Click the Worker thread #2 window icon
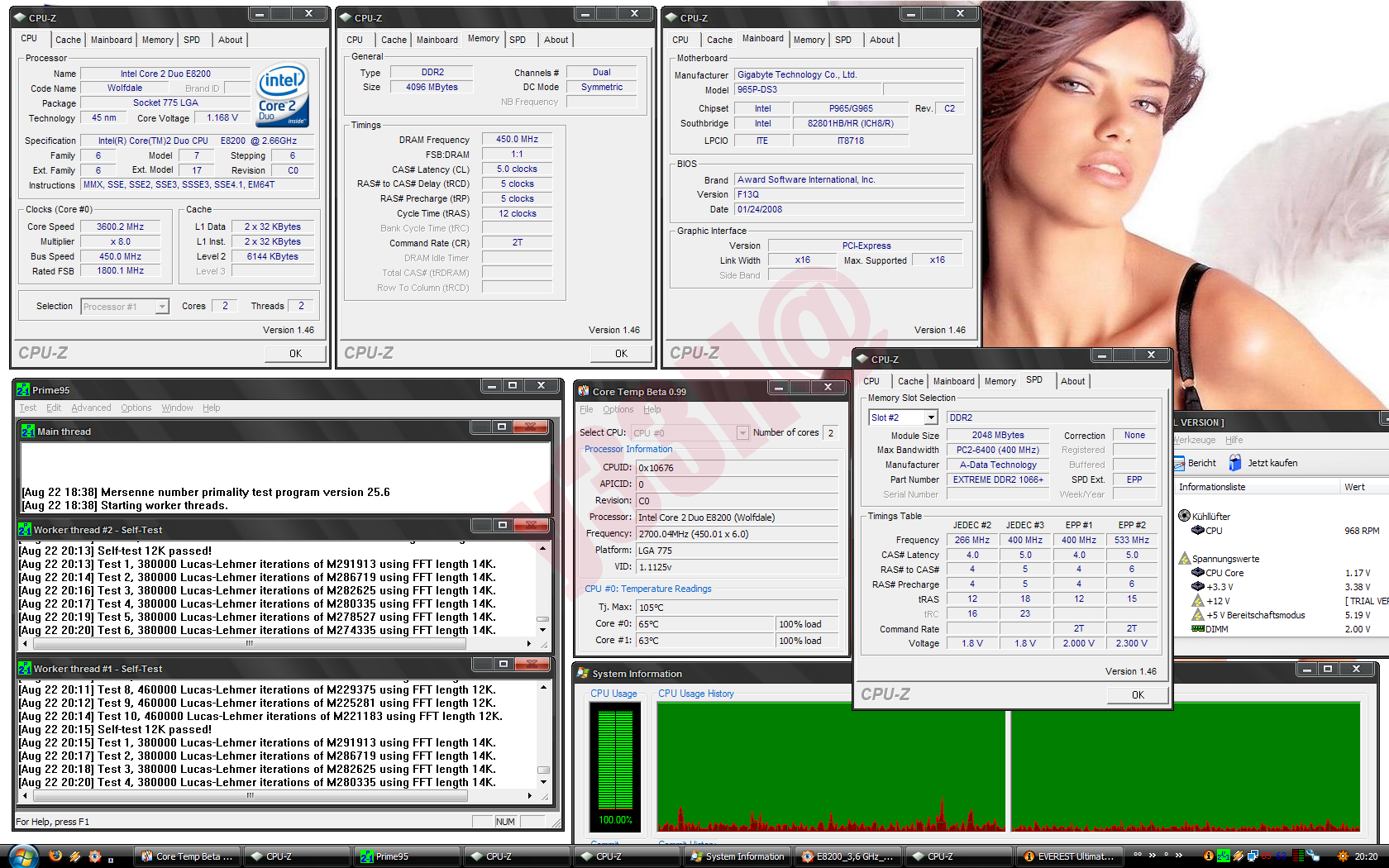This screenshot has height=868, width=1389. coord(25,529)
